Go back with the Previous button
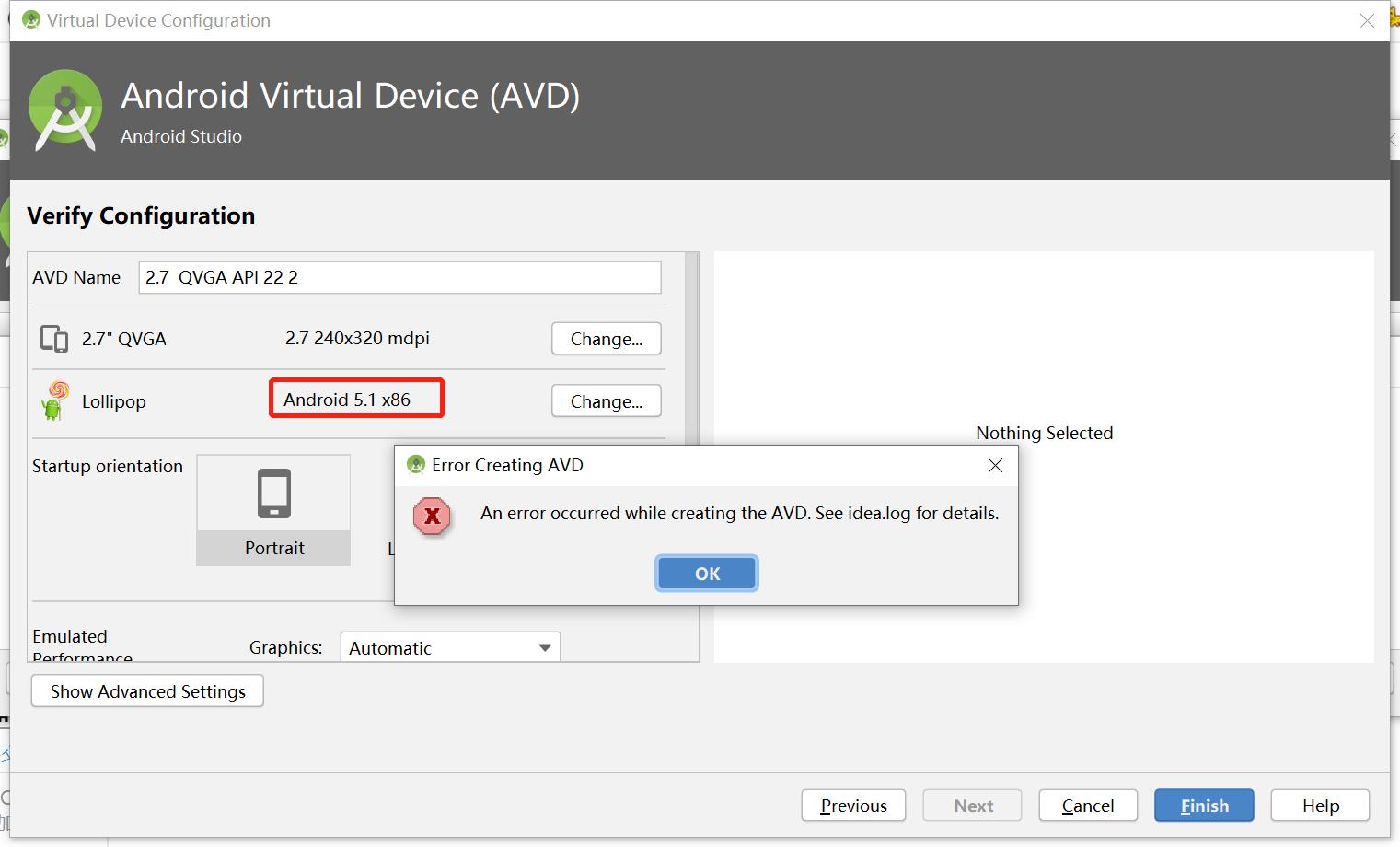 (853, 806)
